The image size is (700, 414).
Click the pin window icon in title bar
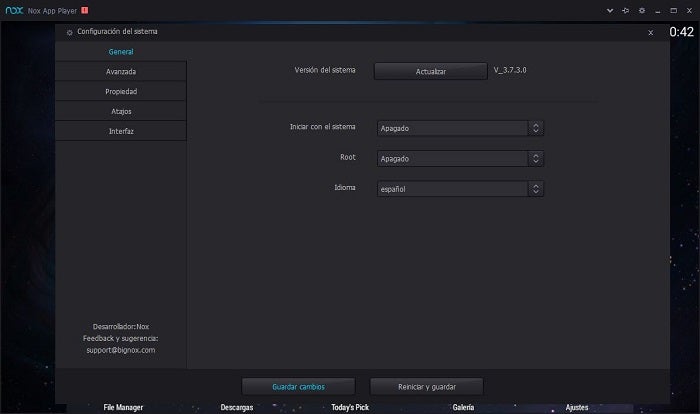(625, 11)
